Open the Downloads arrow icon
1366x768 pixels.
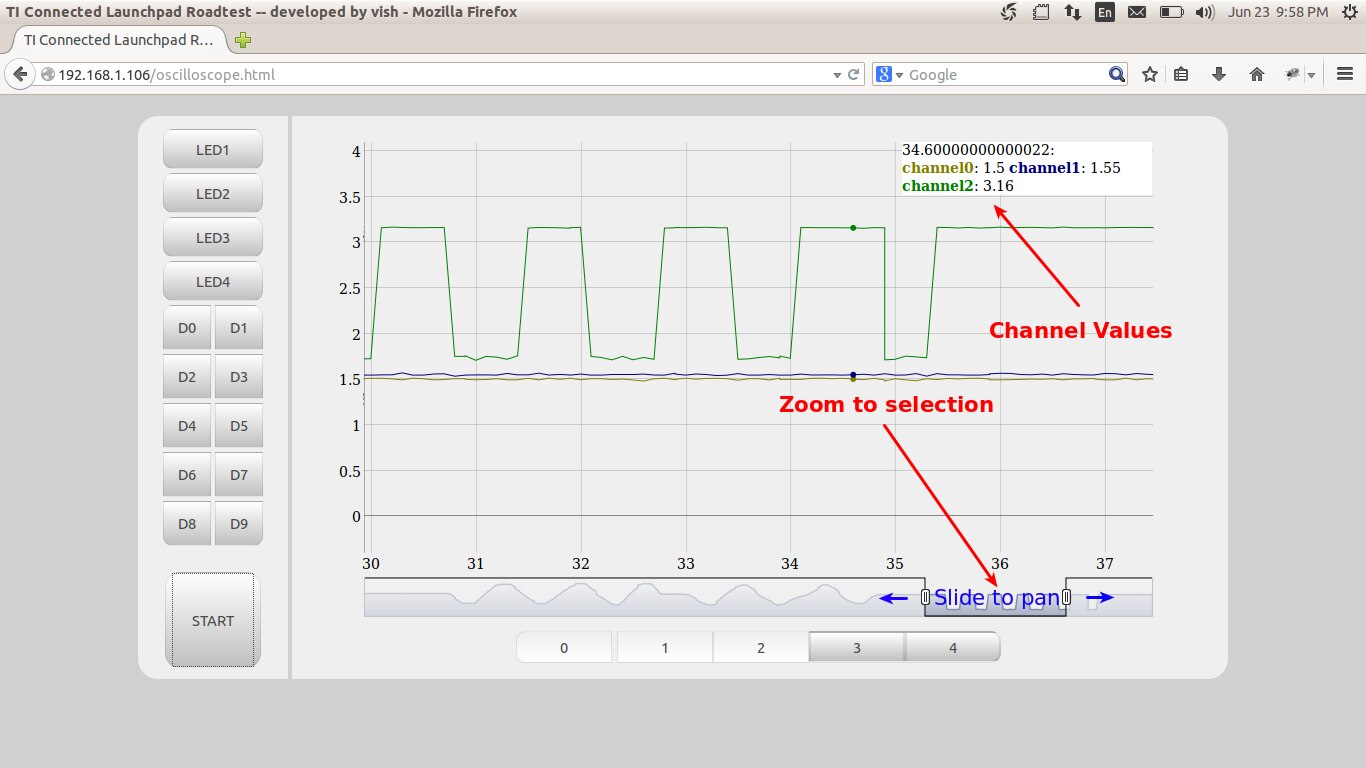pyautogui.click(x=1218, y=75)
